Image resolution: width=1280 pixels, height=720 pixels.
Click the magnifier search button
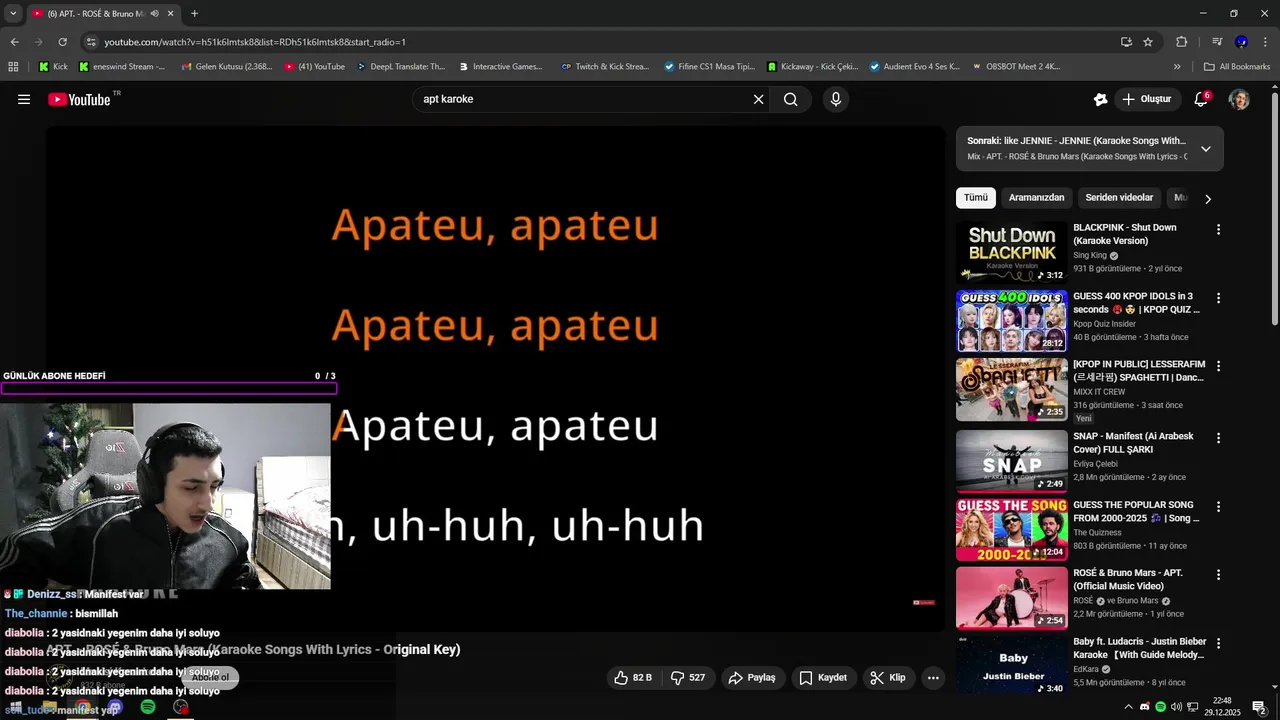tap(791, 99)
